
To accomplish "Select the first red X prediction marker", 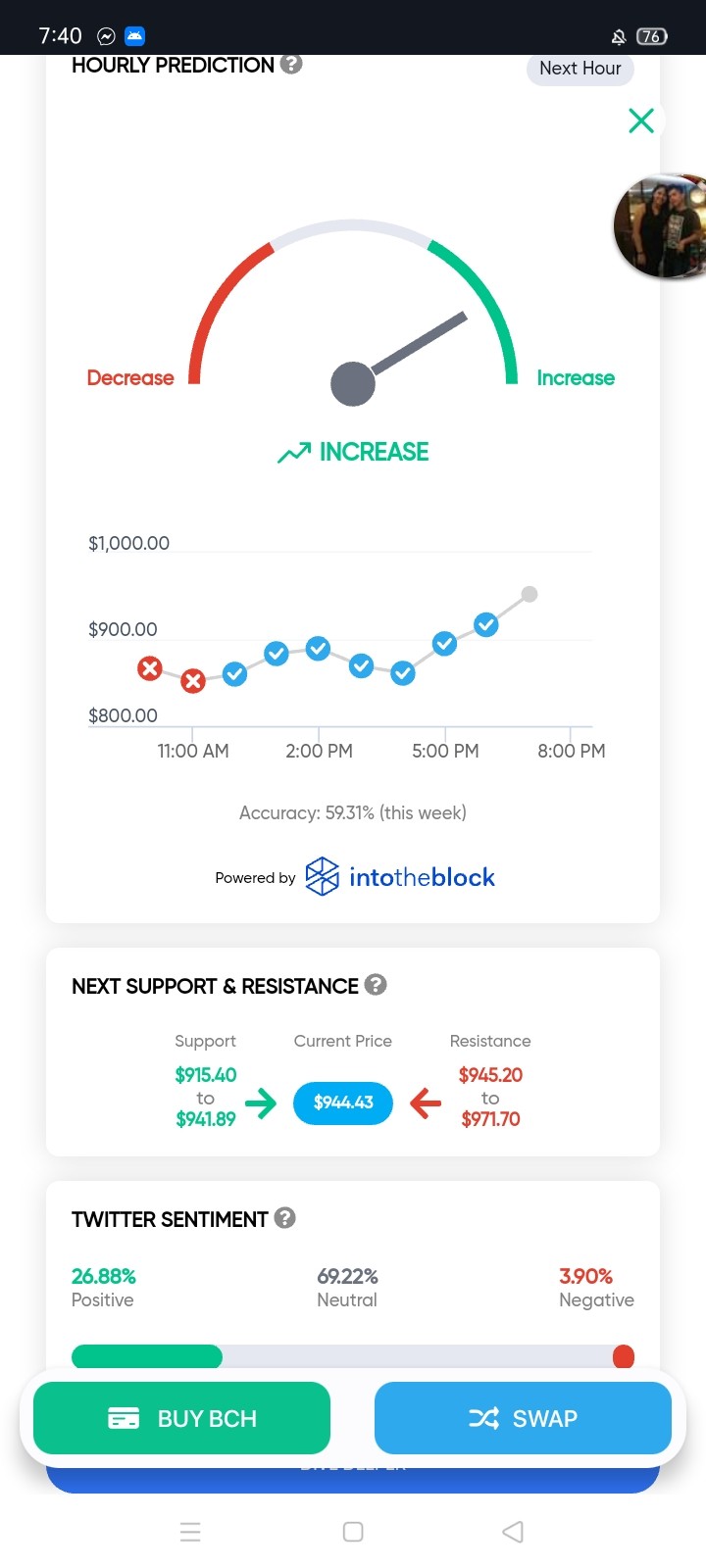I will pos(149,669).
